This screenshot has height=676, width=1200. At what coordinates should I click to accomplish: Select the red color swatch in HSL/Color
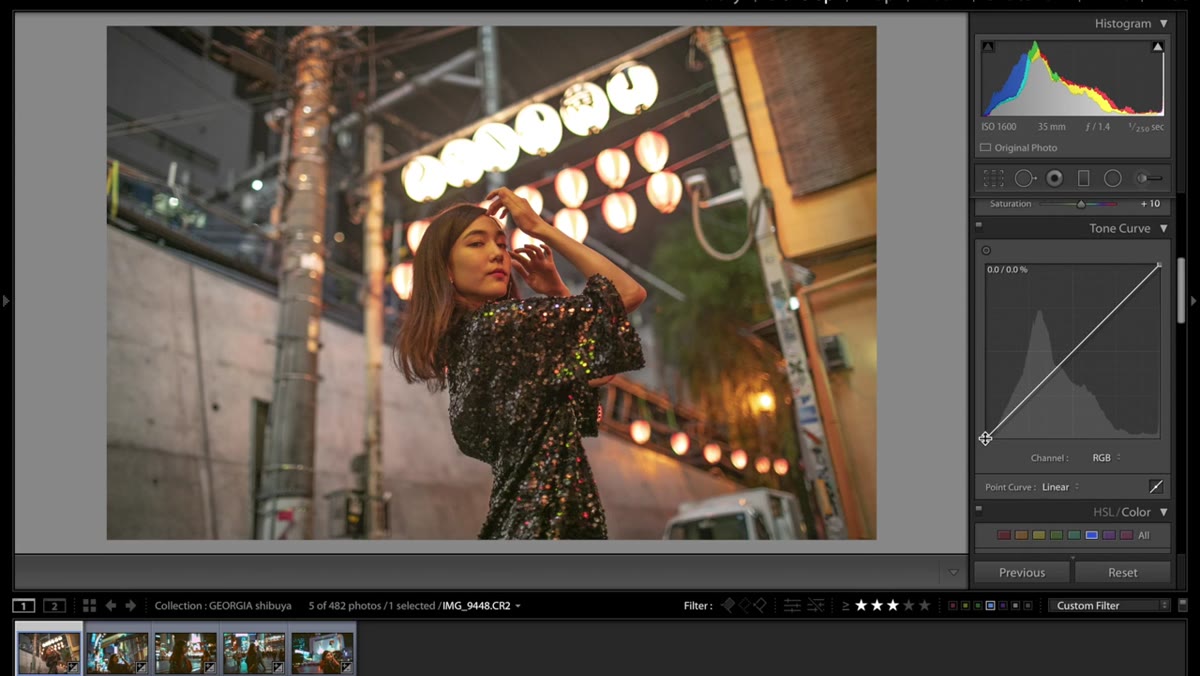pos(1004,535)
